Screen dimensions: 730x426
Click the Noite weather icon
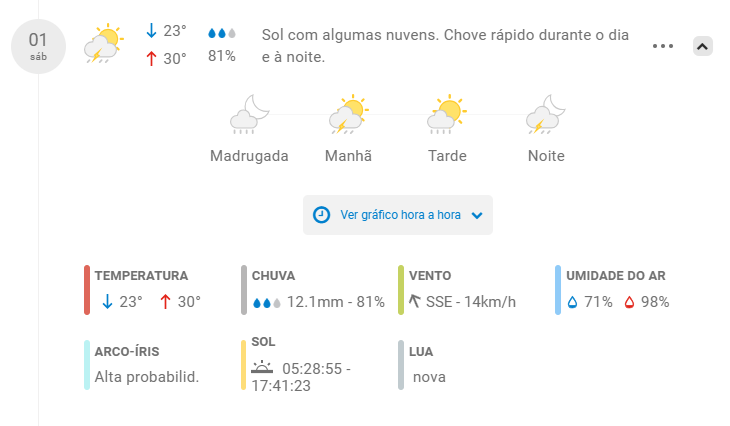click(546, 115)
